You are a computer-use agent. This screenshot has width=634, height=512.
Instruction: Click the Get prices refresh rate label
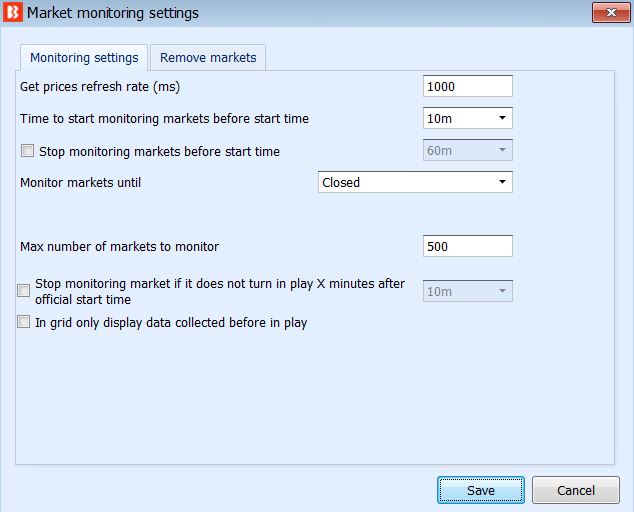tap(100, 87)
